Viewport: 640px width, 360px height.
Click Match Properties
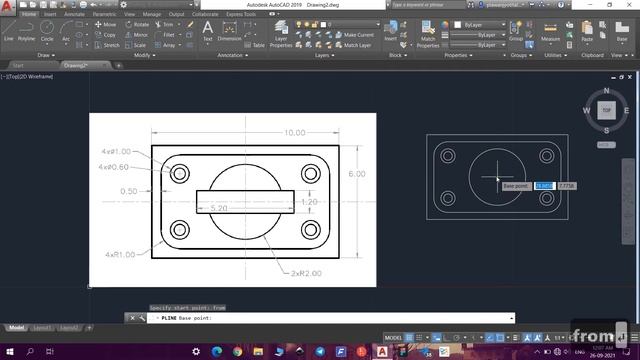pyautogui.click(x=428, y=34)
